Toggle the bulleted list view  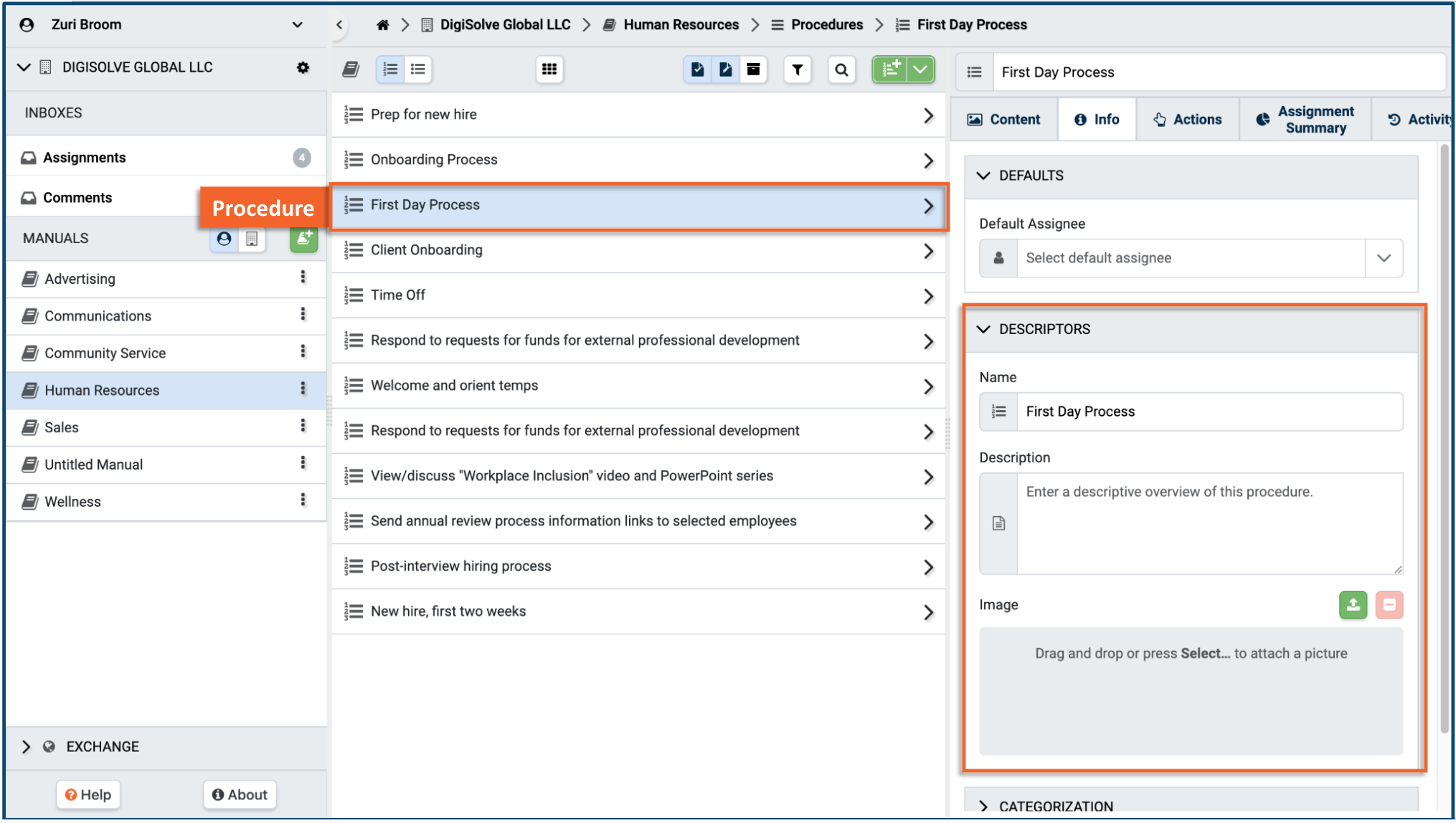pyautogui.click(x=418, y=70)
